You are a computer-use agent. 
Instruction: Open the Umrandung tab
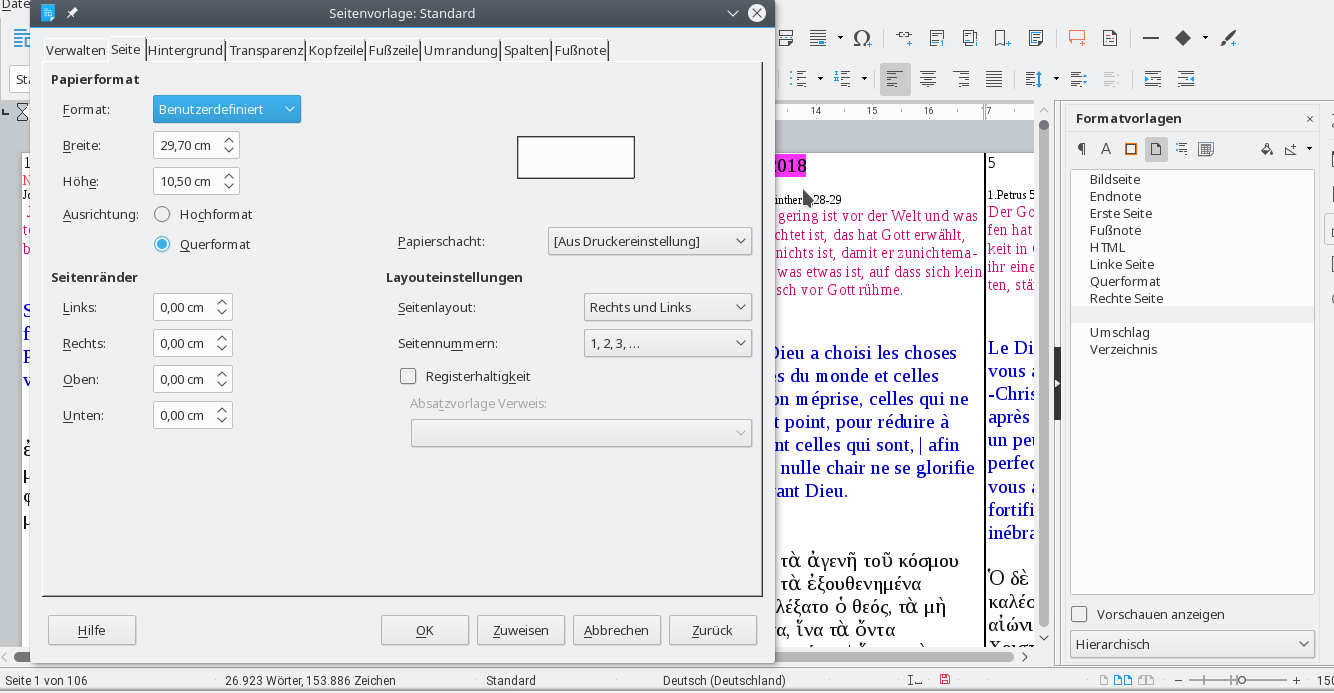(460, 50)
